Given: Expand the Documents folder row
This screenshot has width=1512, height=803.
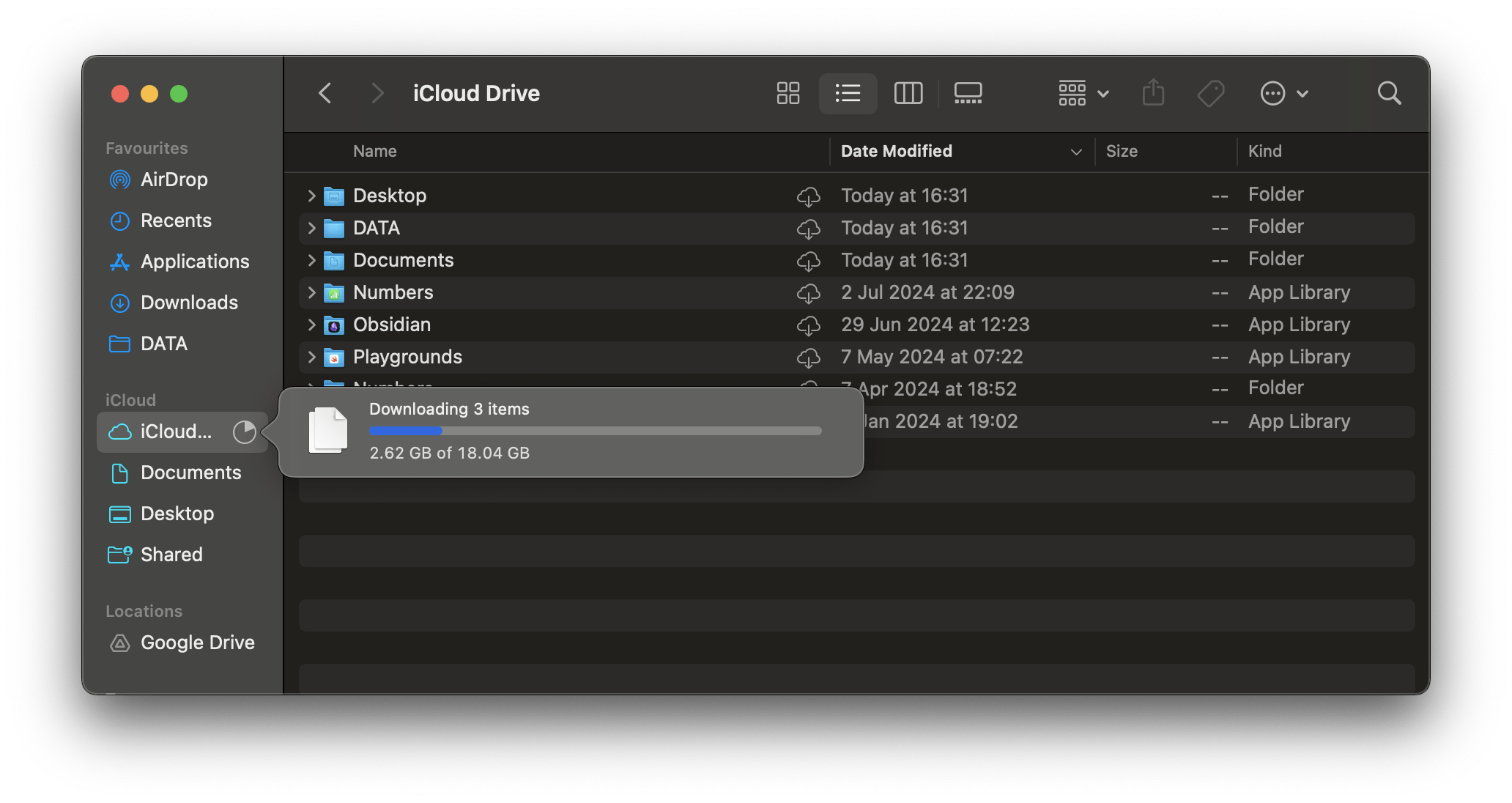Looking at the screenshot, I should (311, 260).
